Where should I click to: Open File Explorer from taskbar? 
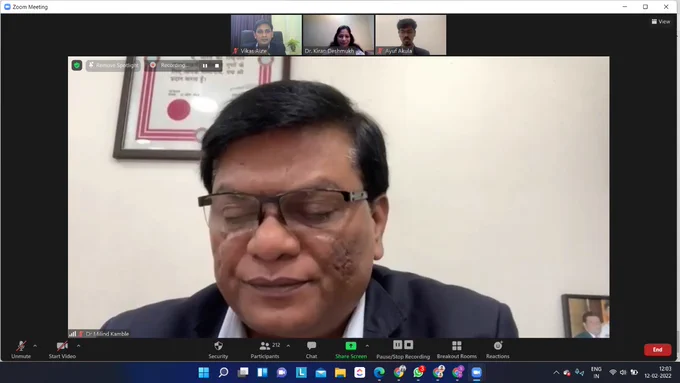(340, 373)
